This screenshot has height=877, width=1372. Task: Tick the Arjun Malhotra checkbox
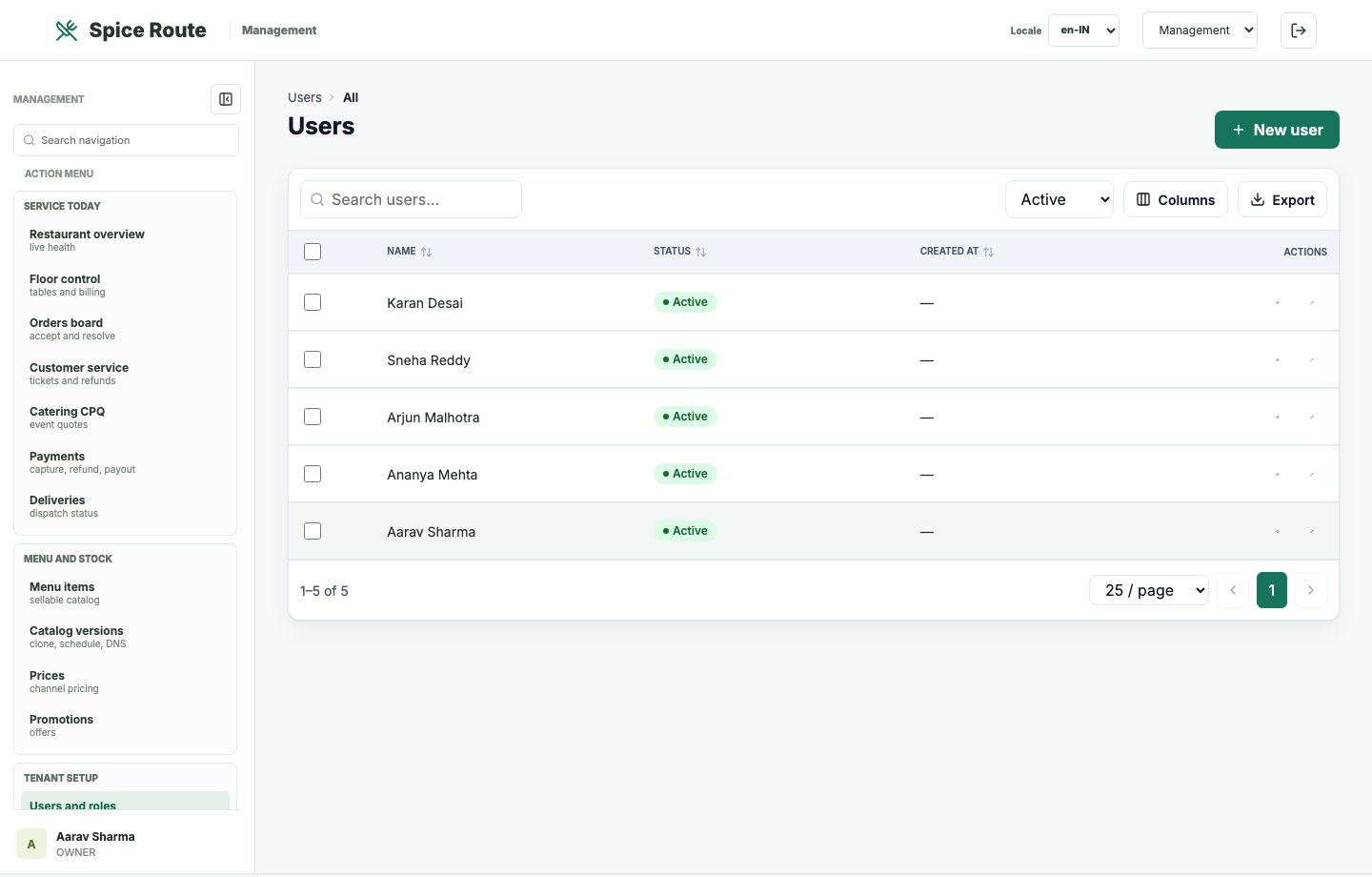point(313,417)
